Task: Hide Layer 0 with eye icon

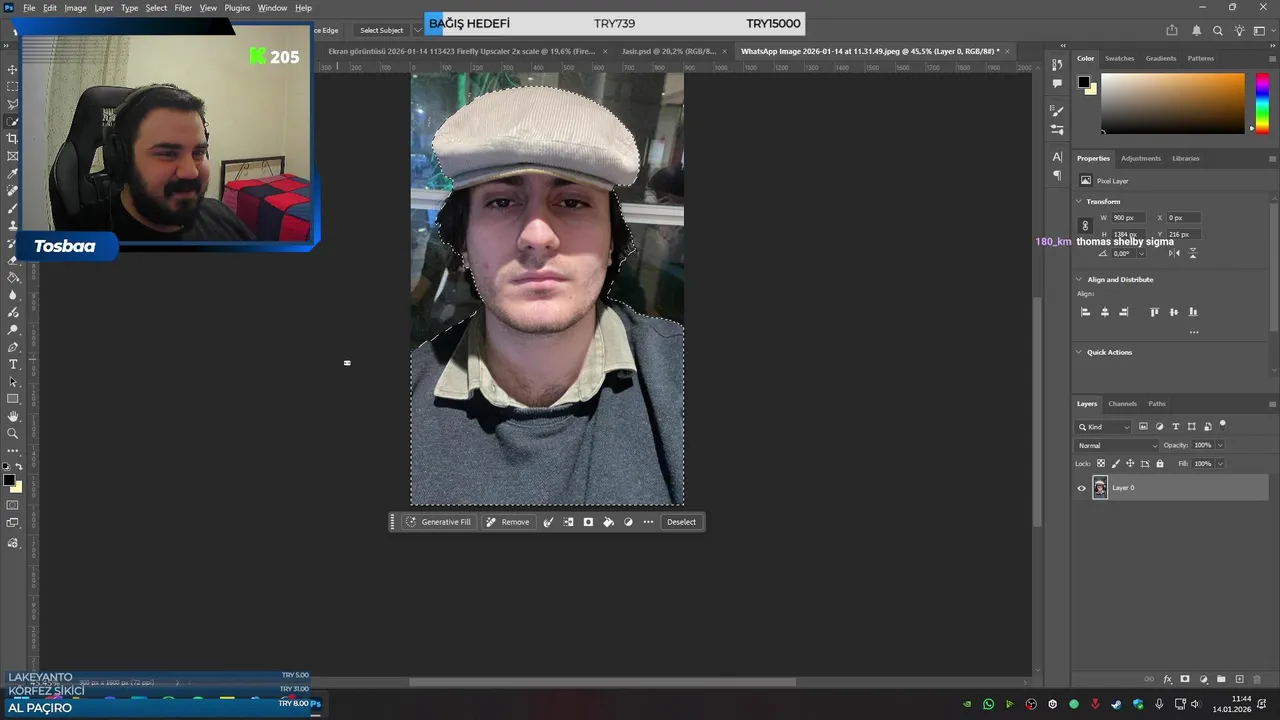Action: tap(1081, 488)
